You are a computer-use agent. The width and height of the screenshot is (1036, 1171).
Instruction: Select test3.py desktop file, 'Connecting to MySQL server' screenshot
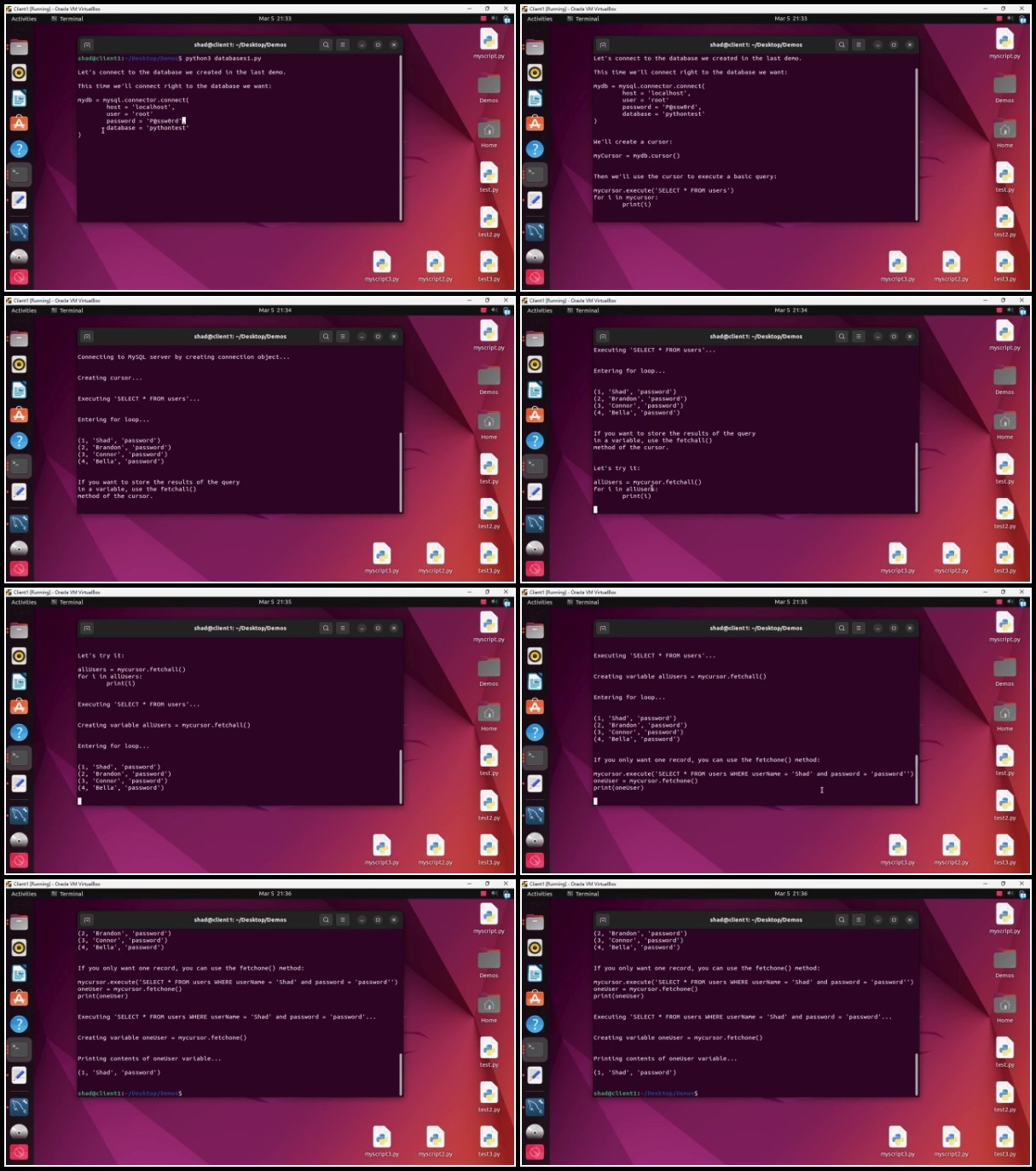click(489, 558)
